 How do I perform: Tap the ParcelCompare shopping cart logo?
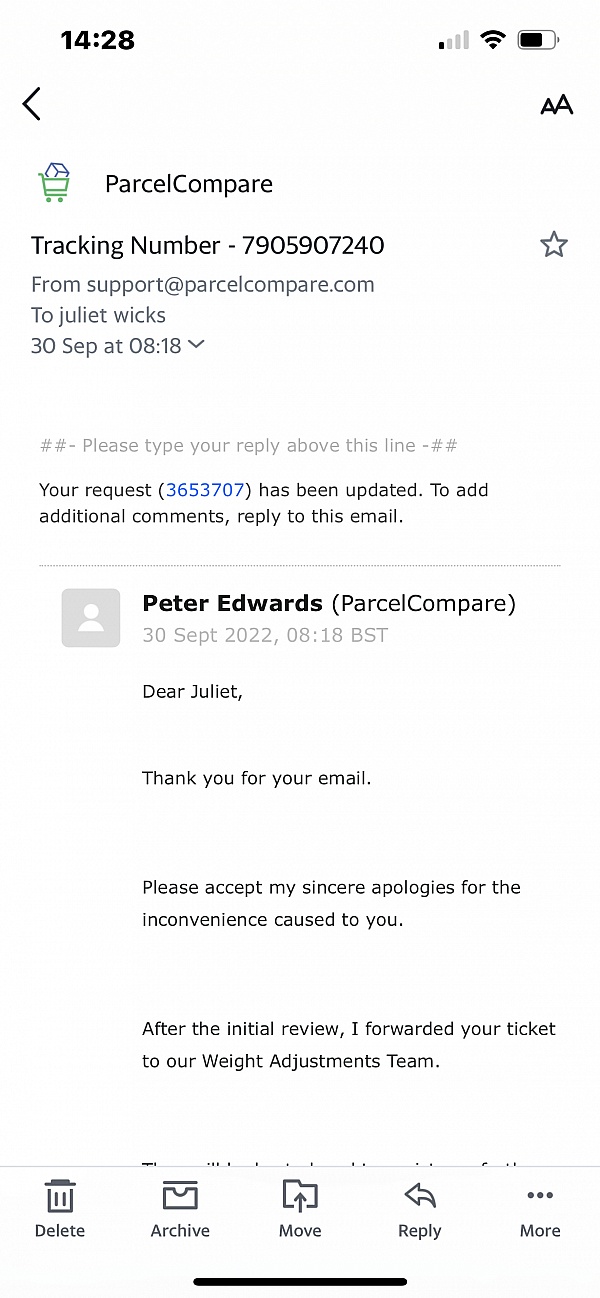click(55, 182)
